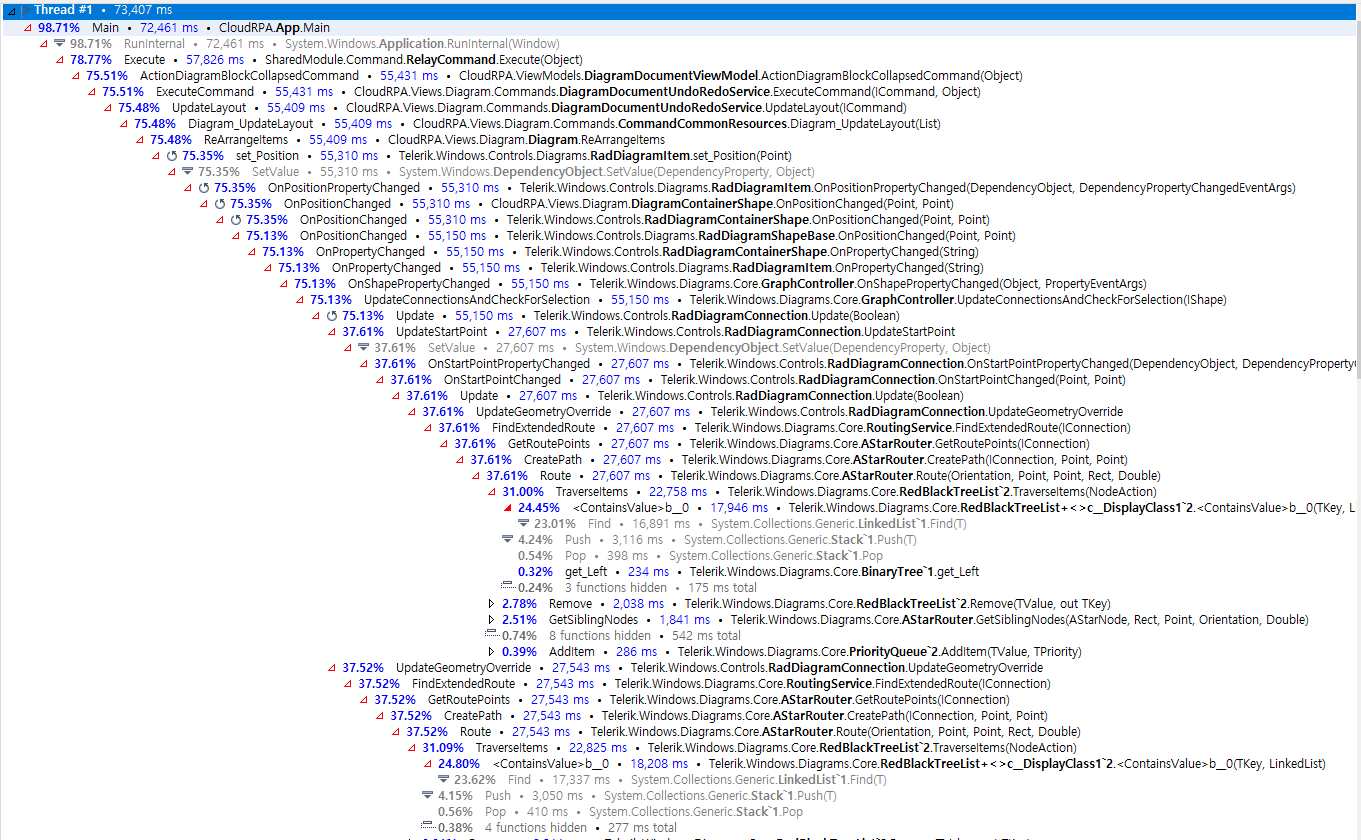Collapse the Route 37.52% node arrow
This screenshot has height=840, width=1361.
396,731
